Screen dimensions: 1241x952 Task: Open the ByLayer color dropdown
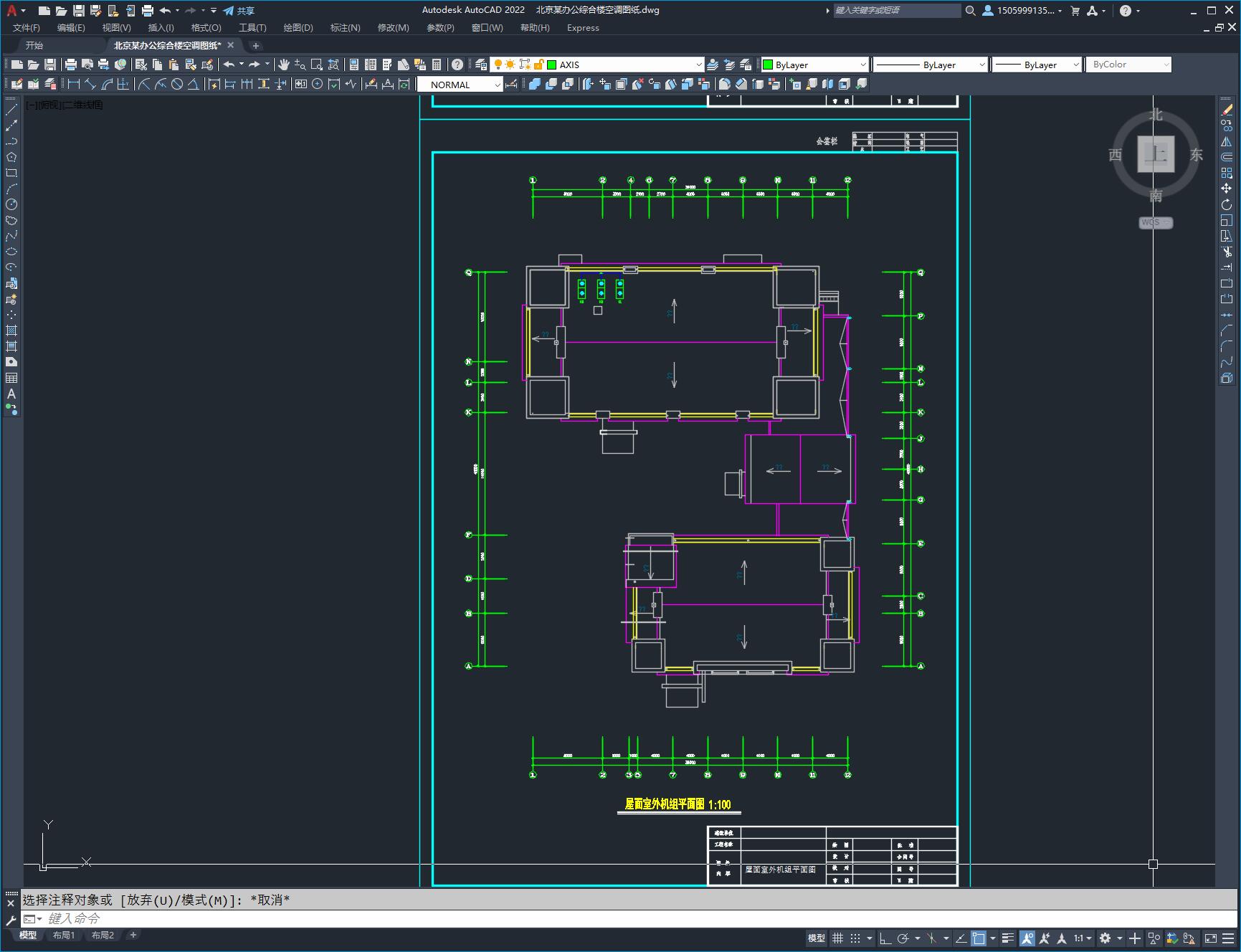862,65
